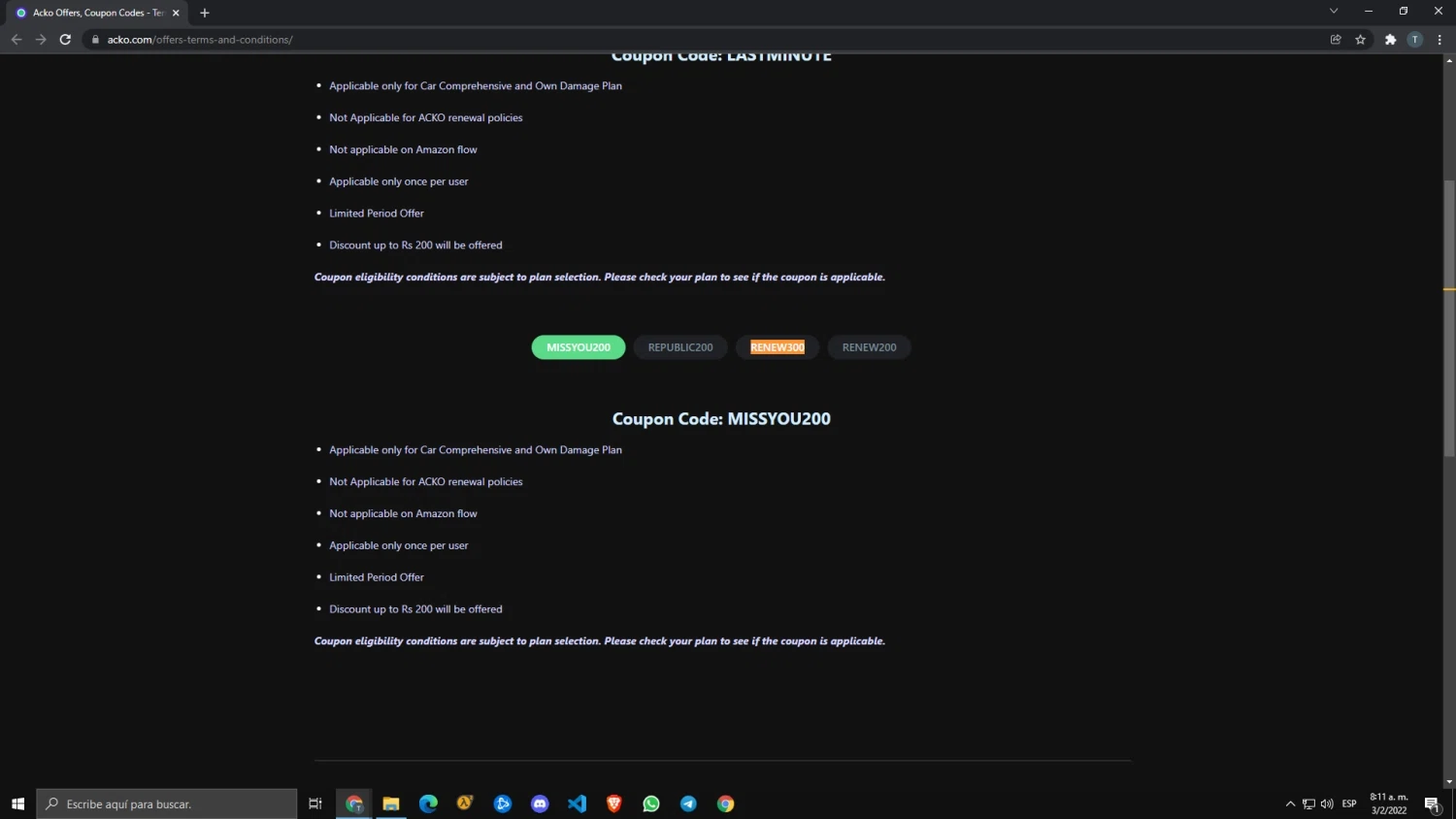Share this page using the address bar icon

[1336, 40]
